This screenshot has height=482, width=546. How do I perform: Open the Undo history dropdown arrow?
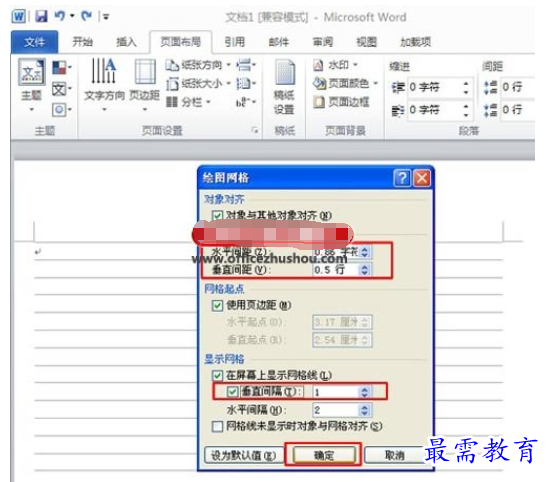(72, 16)
